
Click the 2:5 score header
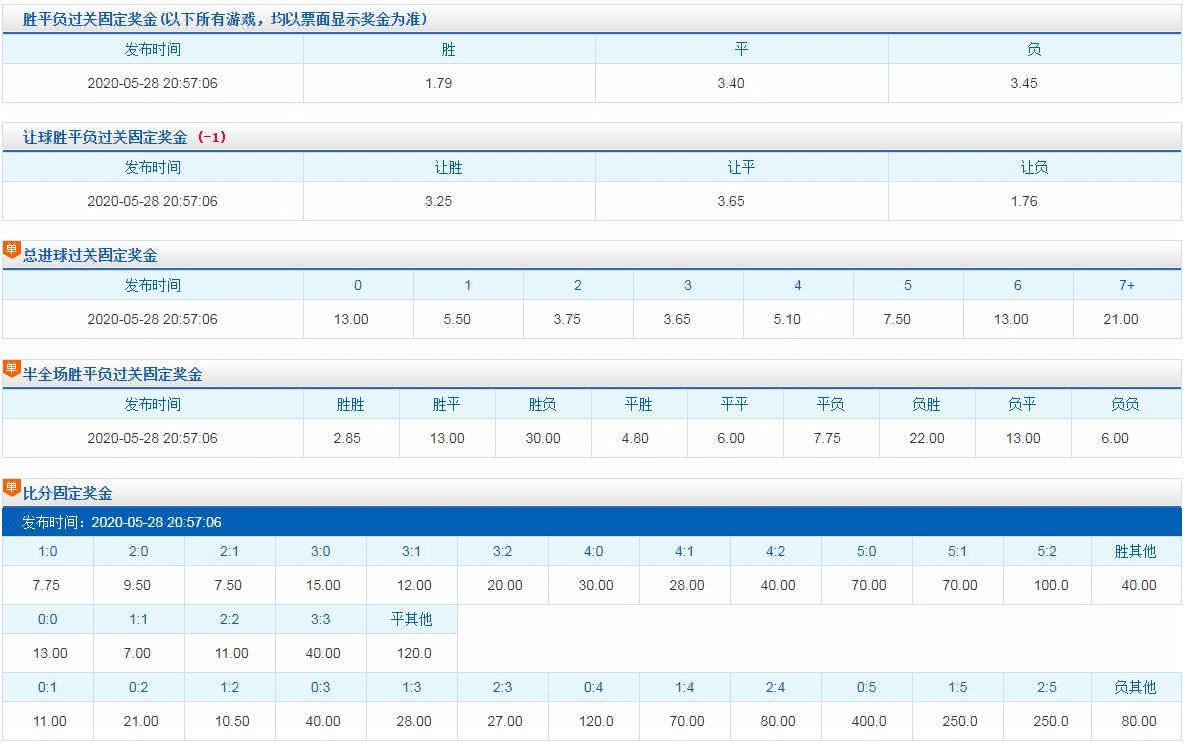coord(1047,687)
